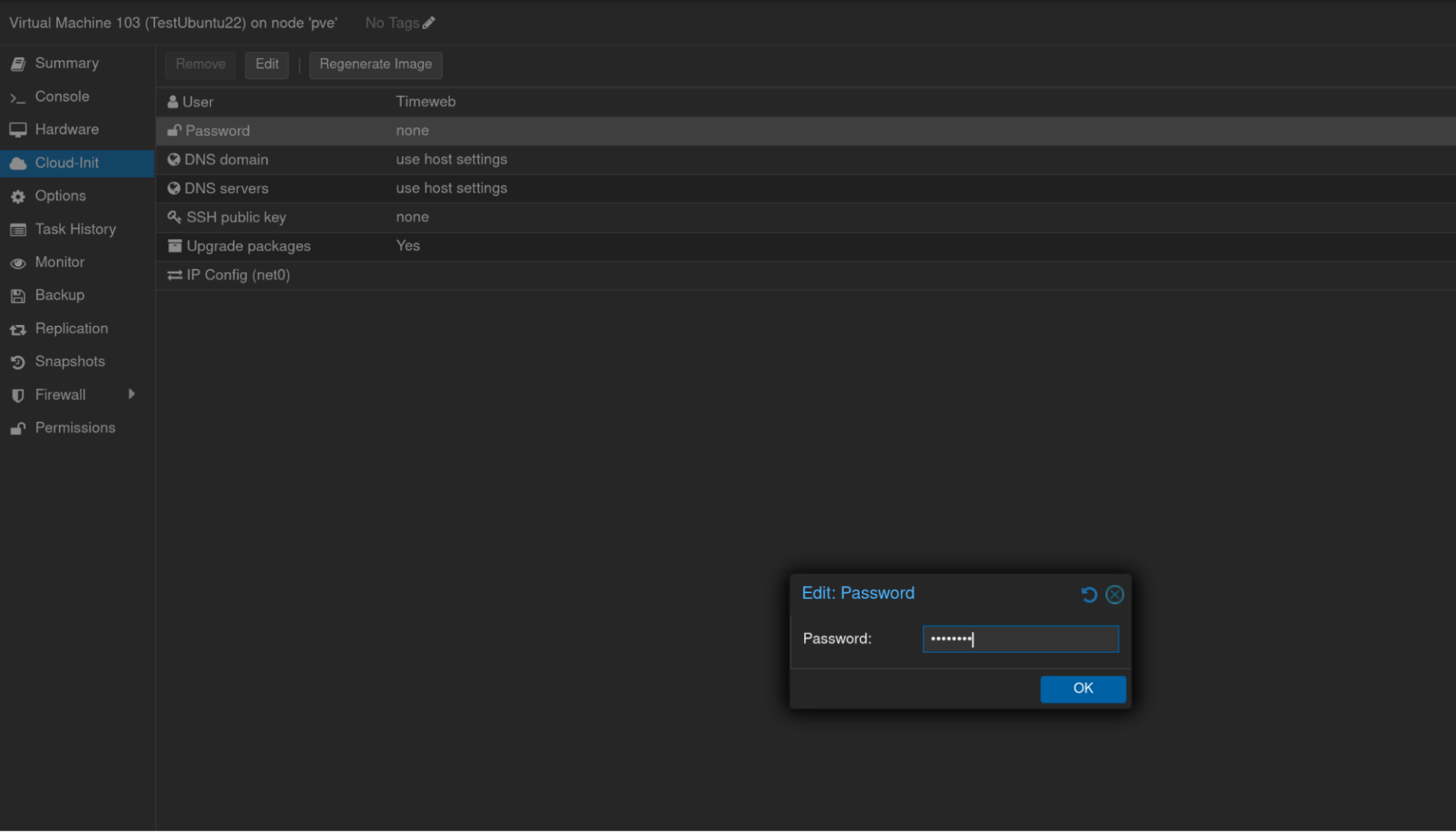1456x832 pixels.
Task: Open the Summary section
Action: pyautogui.click(x=67, y=63)
